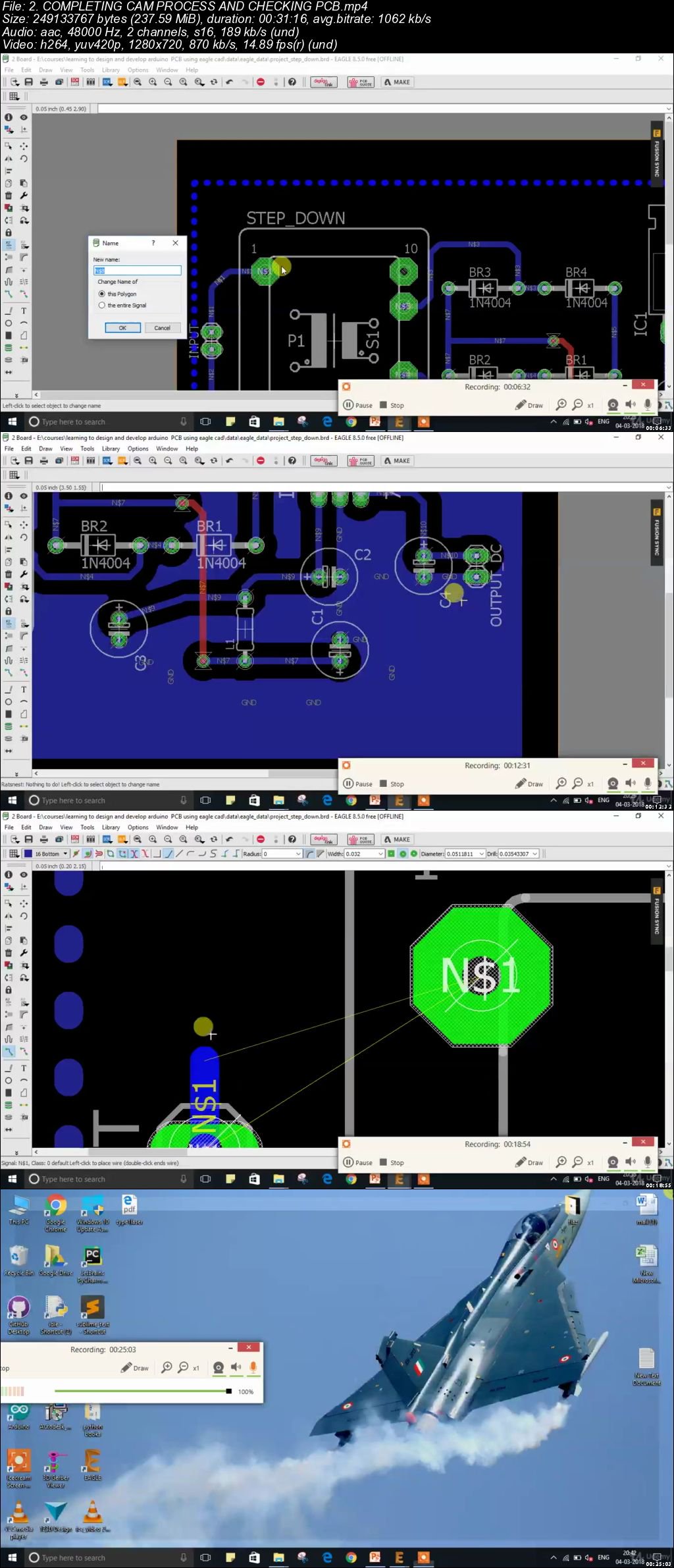This screenshot has width=674, height=1568.
Task: Open the '16 Bottom' layer dropdown
Action: (x=66, y=853)
